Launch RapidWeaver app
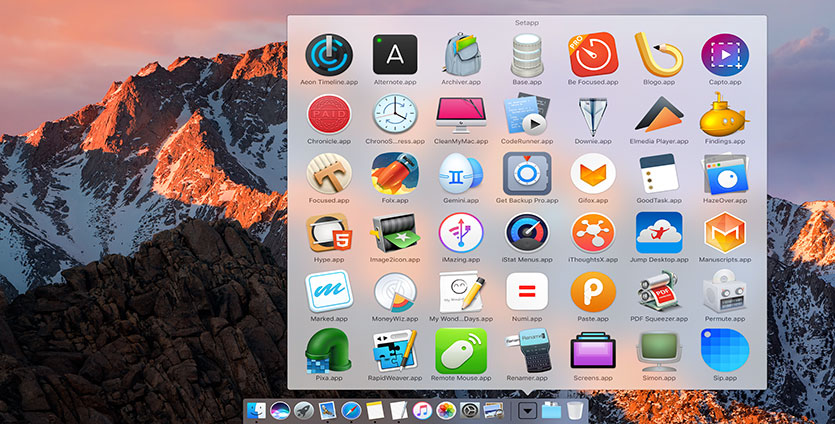835x424 pixels. (x=394, y=351)
